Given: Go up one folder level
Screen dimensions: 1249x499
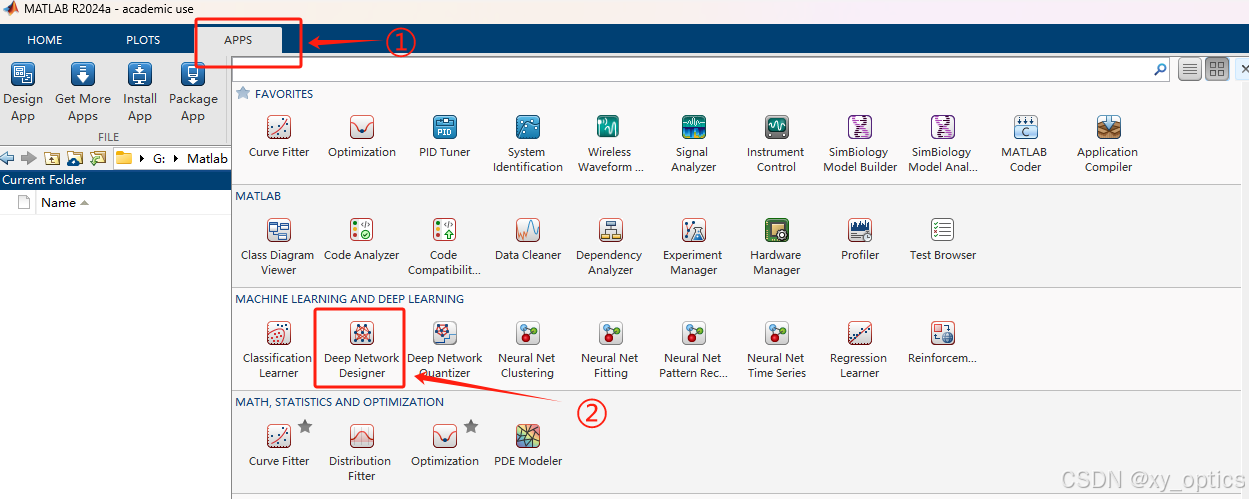Looking at the screenshot, I should point(51,158).
